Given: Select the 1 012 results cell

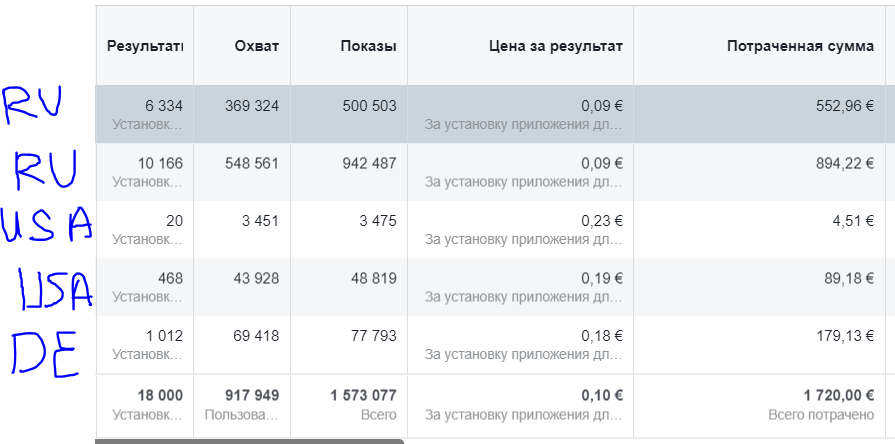Looking at the screenshot, I should click(161, 337).
